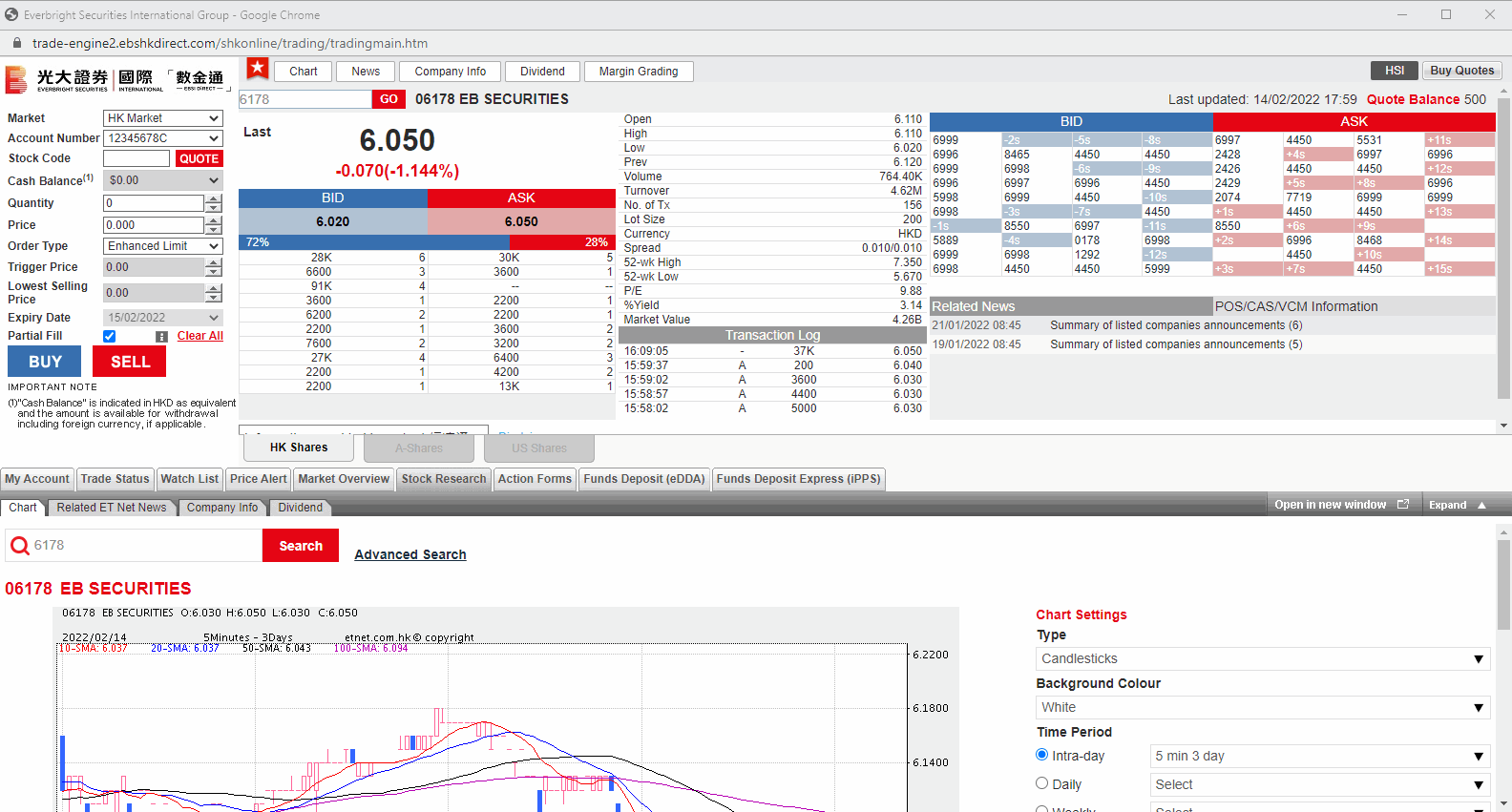Click the Expand triangle arrow icon
This screenshot has height=812, width=1512.
point(1482,506)
